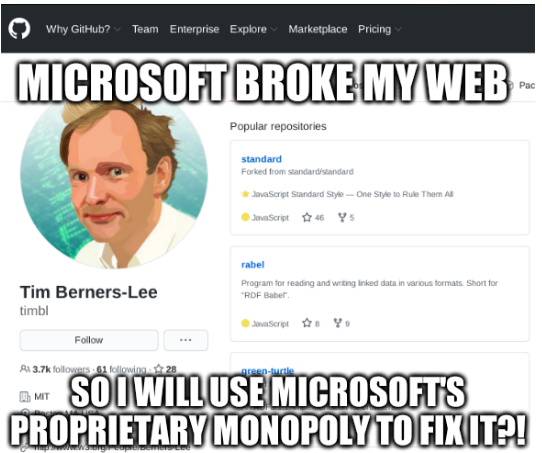Follow Tim Berners-Lee

(x=89, y=340)
